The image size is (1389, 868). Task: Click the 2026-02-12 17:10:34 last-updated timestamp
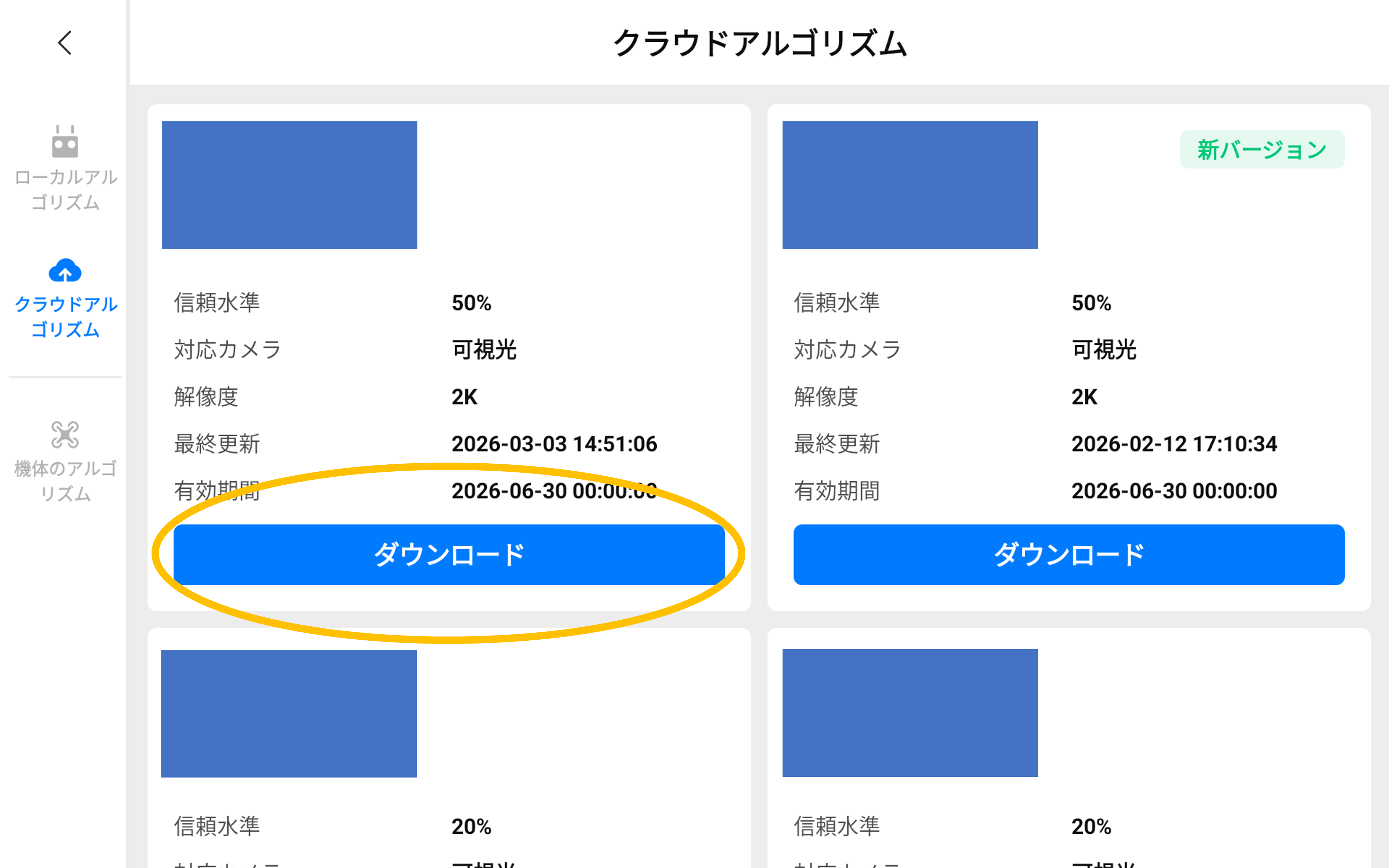[1174, 444]
